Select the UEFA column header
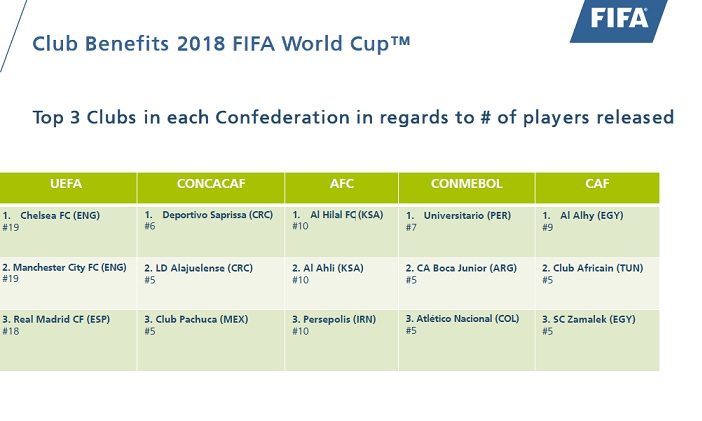Image resolution: width=702 pixels, height=421 pixels. coord(66,184)
